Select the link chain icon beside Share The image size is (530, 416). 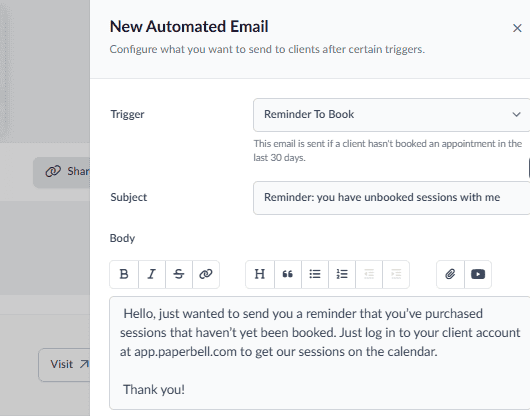[53, 171]
